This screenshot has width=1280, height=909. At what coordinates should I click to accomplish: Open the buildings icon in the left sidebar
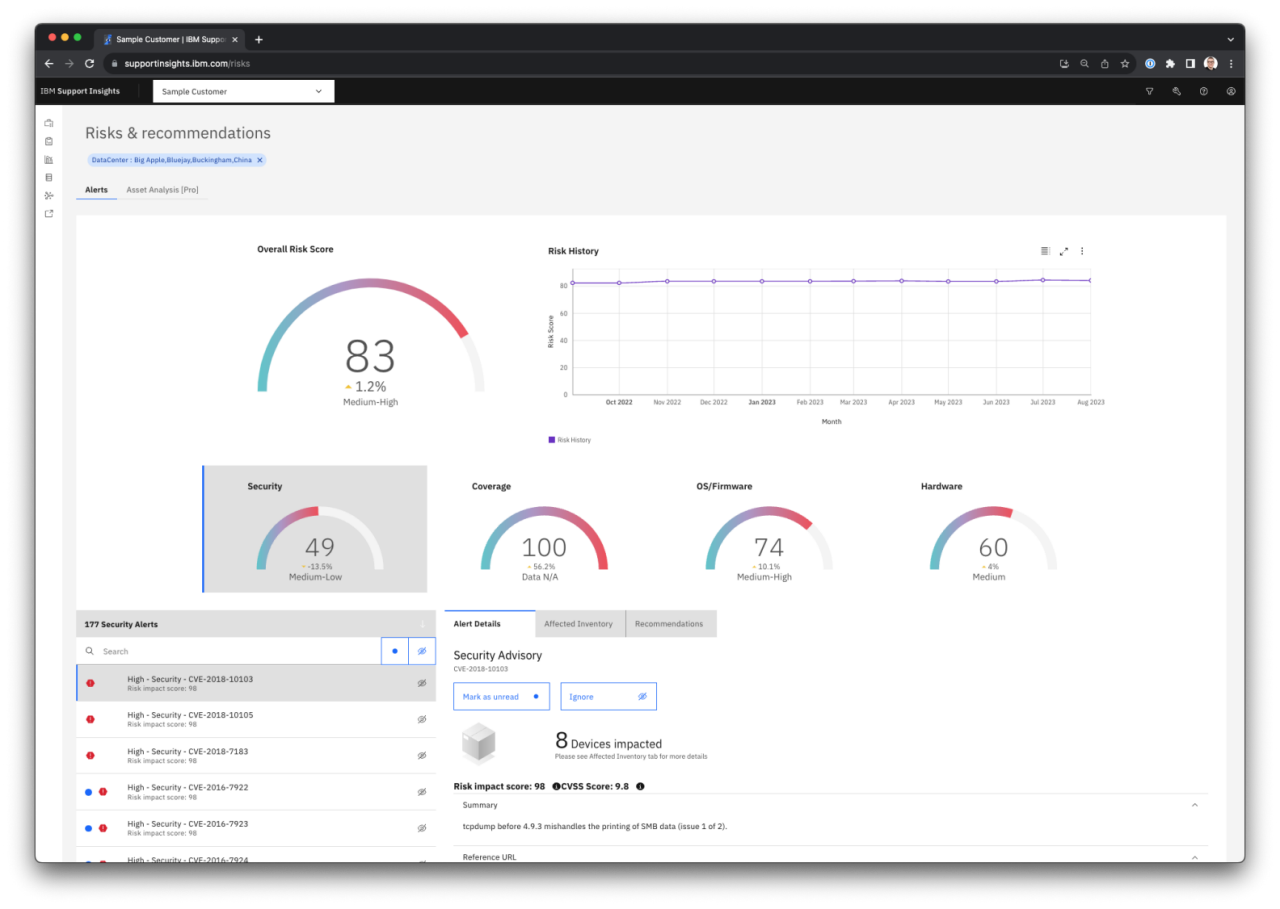pyautogui.click(x=49, y=159)
